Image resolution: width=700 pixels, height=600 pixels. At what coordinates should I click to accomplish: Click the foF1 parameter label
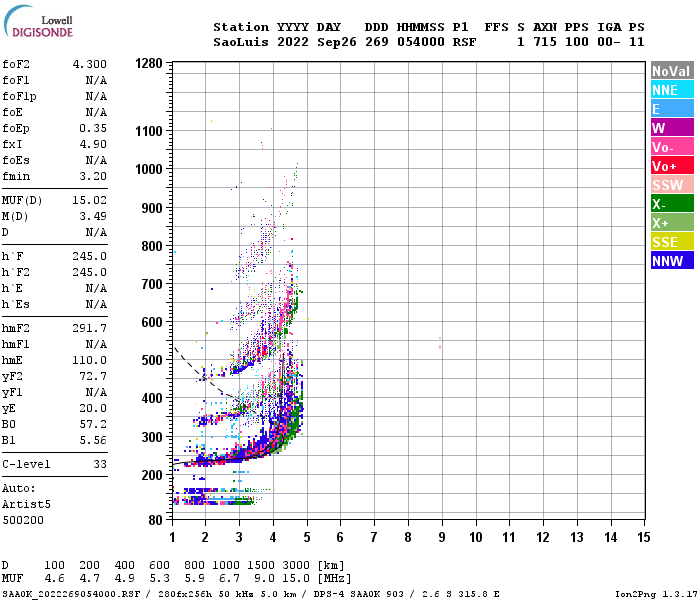[x=16, y=80]
